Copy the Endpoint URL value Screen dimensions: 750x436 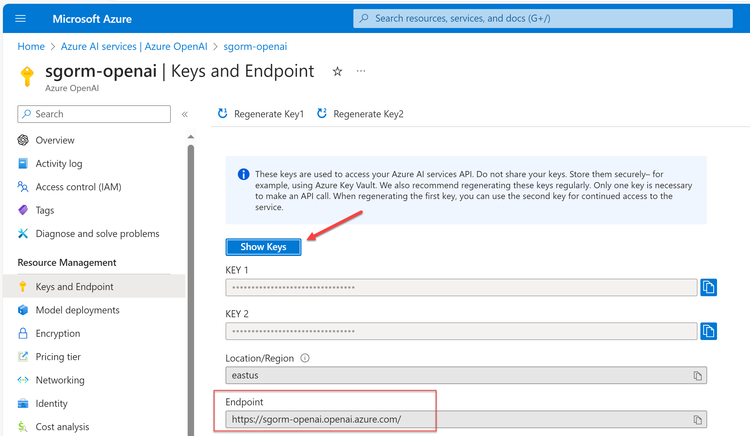pyautogui.click(x=698, y=420)
